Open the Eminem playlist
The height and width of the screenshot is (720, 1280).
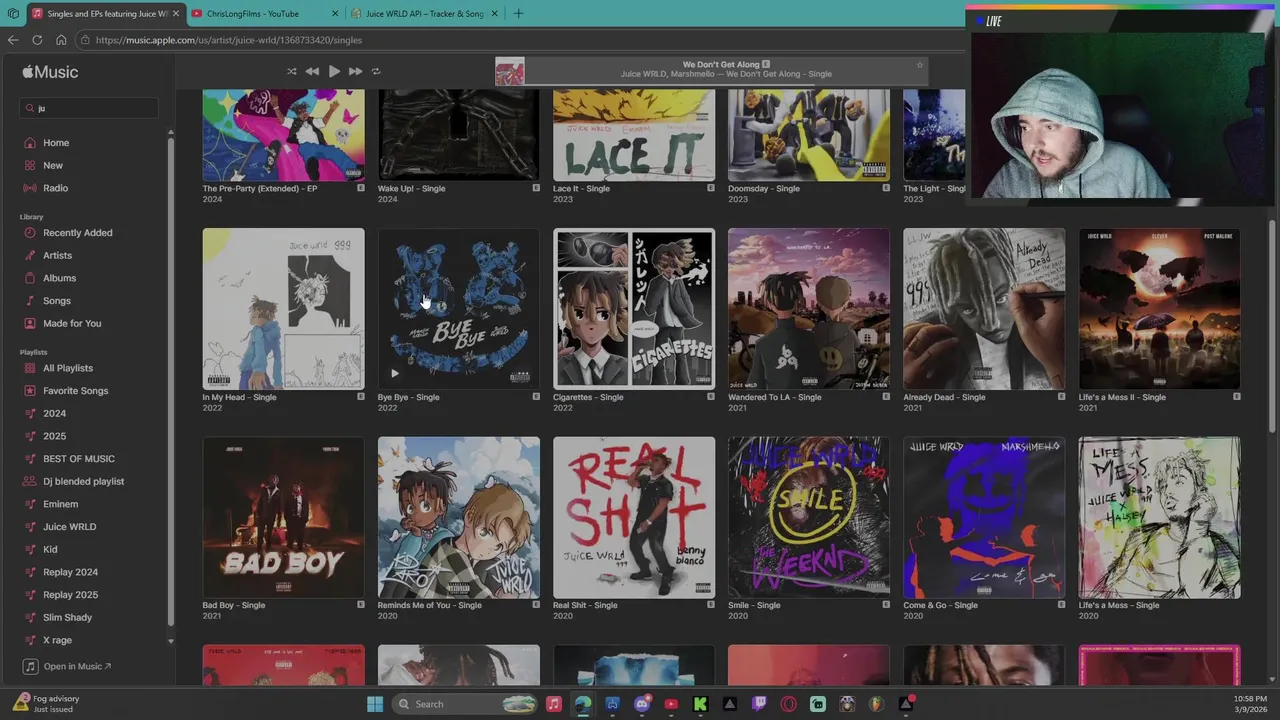point(60,504)
